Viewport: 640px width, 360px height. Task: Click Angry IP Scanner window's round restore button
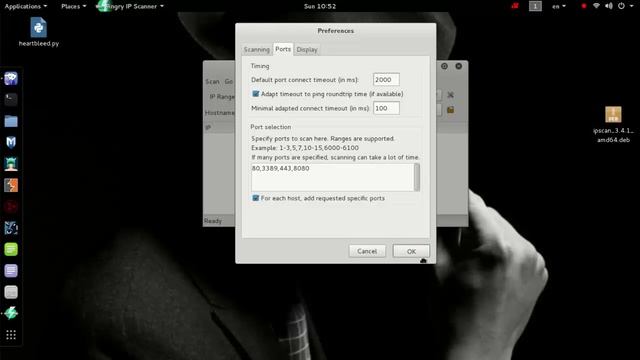coord(444,66)
